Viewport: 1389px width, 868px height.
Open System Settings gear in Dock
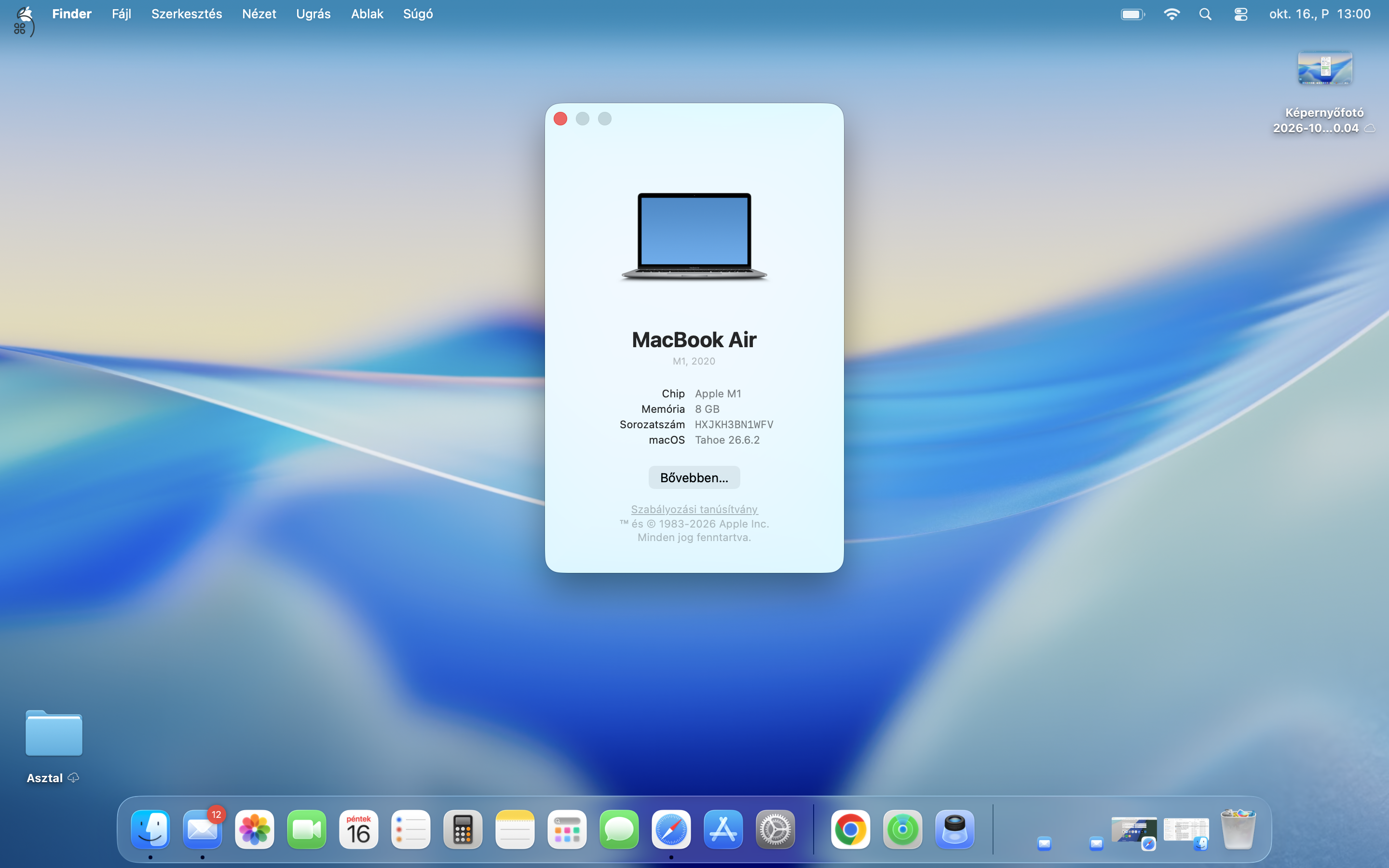pos(776,829)
